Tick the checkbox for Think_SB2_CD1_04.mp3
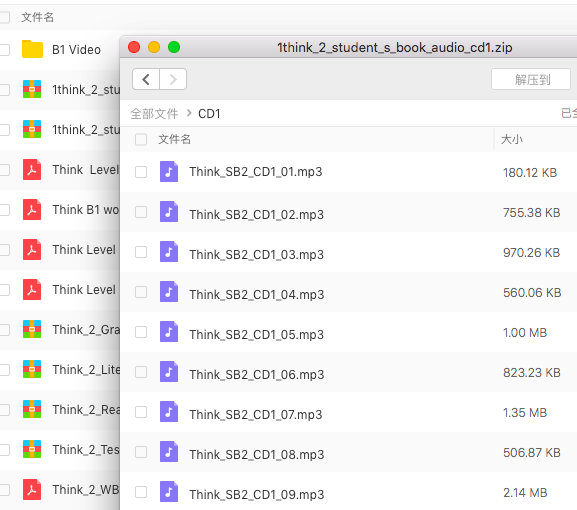This screenshot has width=577, height=510. click(x=141, y=292)
